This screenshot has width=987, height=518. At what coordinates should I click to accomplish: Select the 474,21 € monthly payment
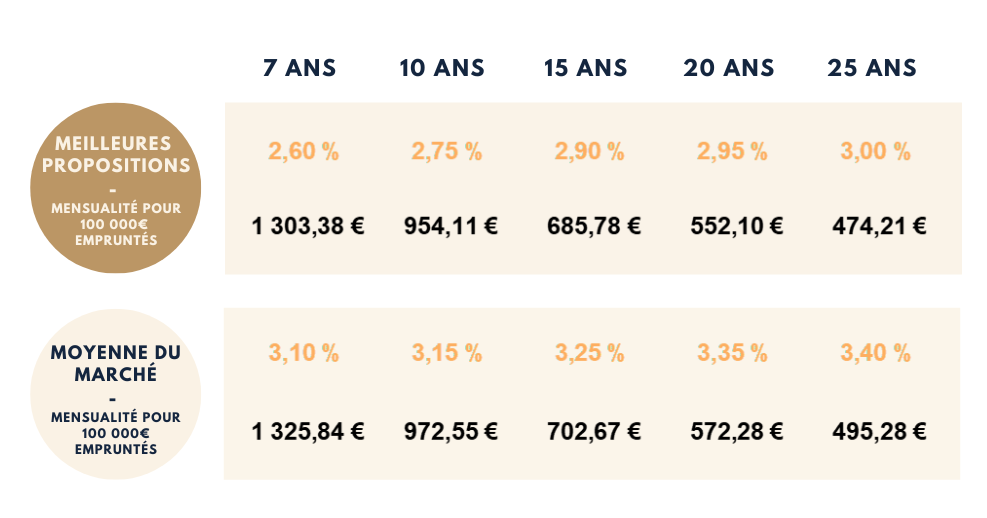pyautogui.click(x=879, y=226)
